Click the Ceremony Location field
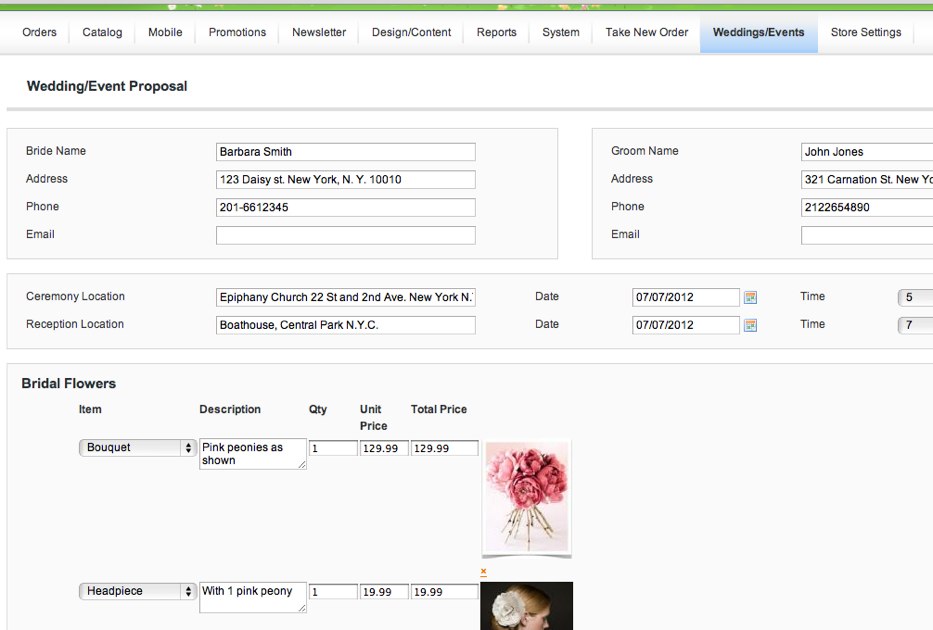933x630 pixels. coord(346,297)
